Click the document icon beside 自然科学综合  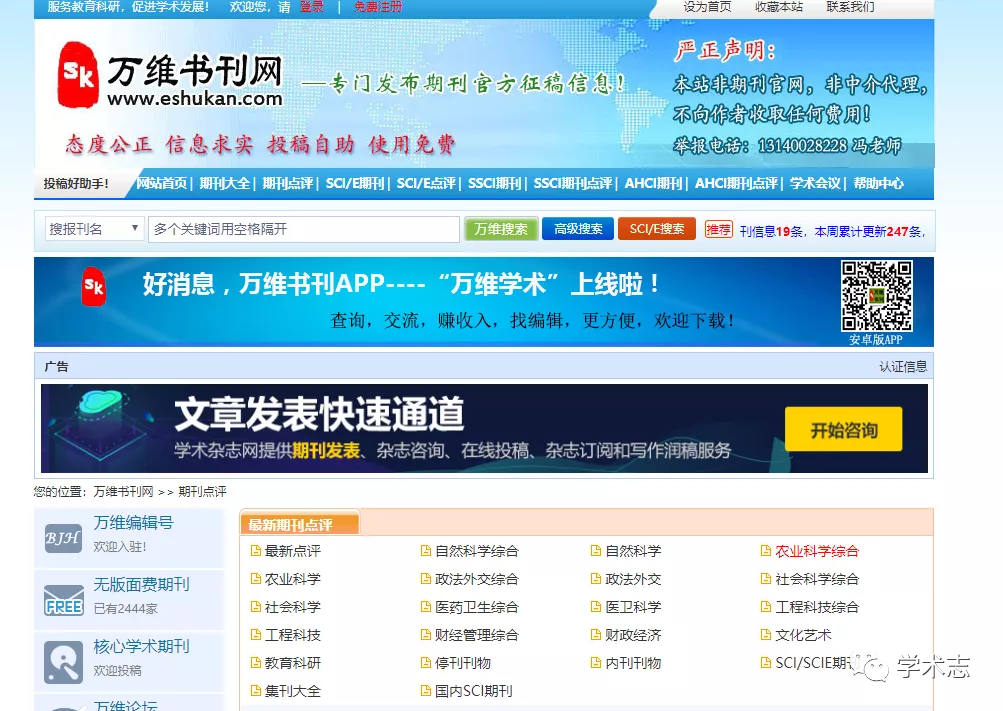pos(426,551)
